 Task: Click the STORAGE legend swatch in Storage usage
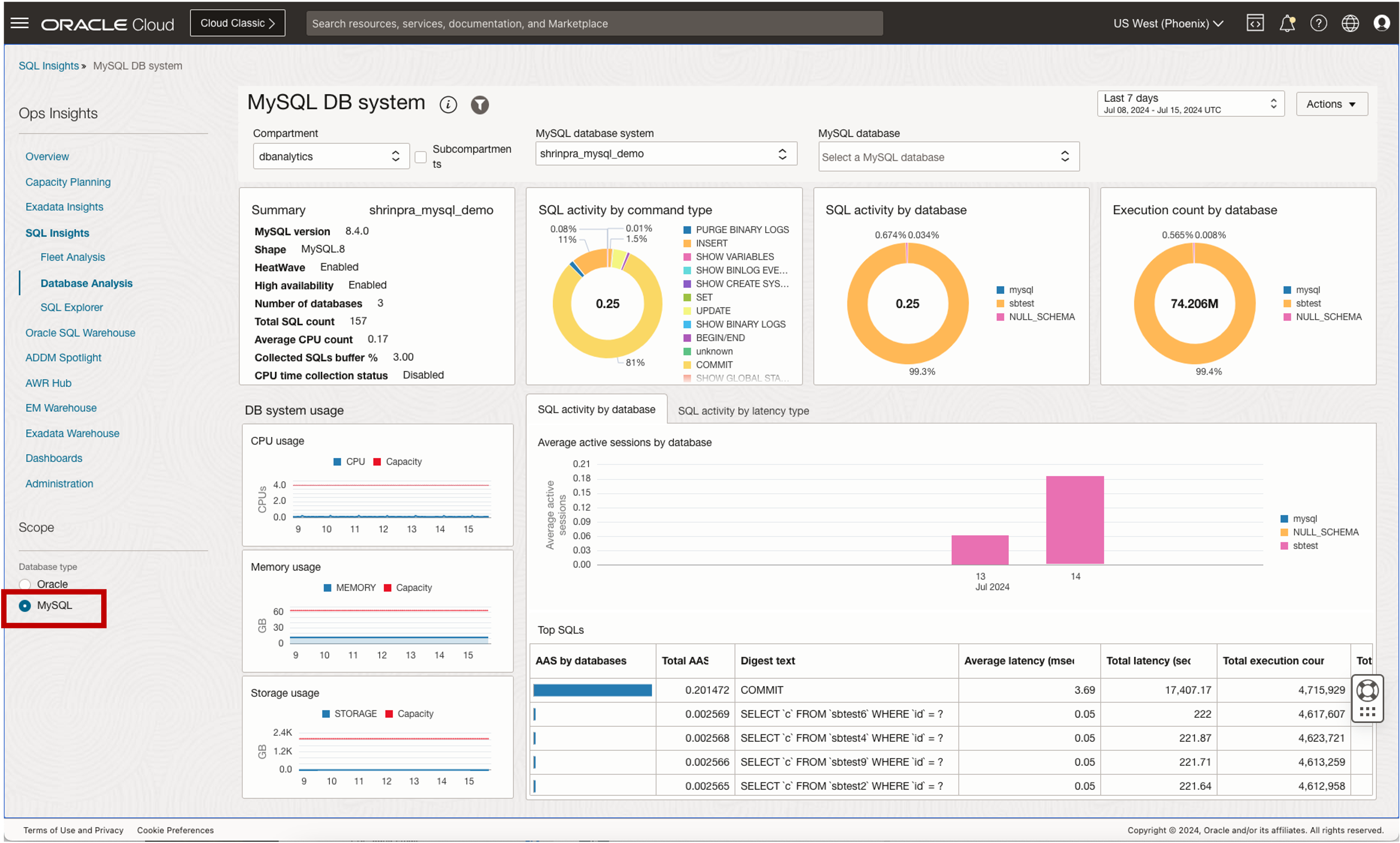tap(325, 714)
